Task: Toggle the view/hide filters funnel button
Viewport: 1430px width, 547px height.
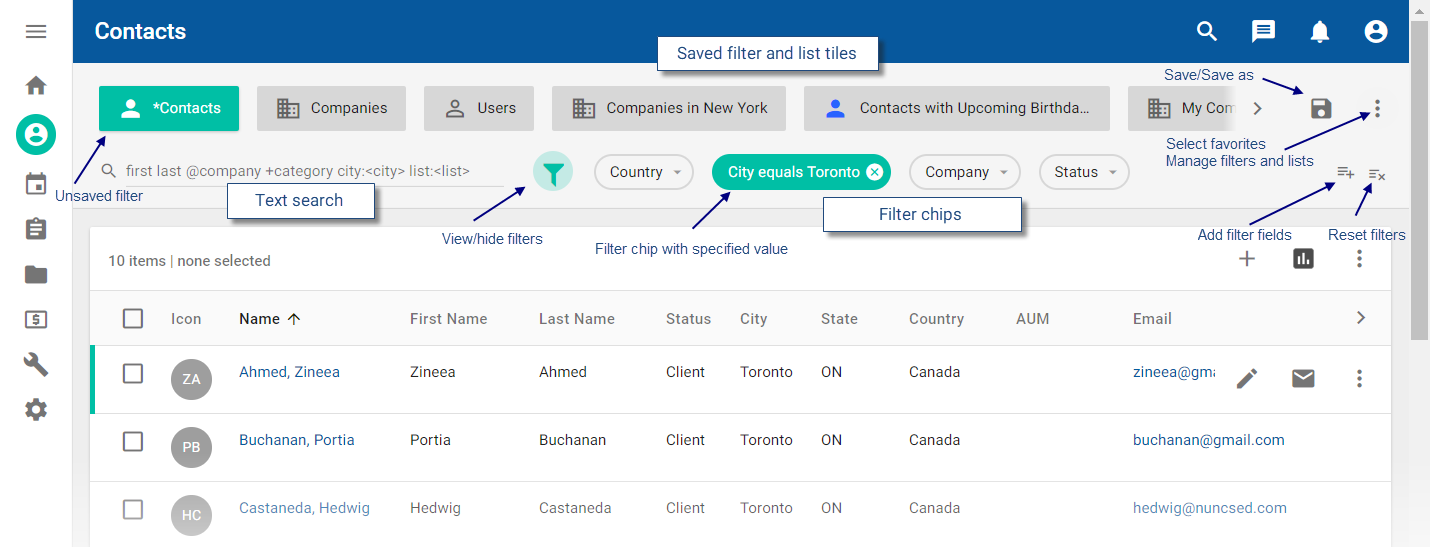Action: pyautogui.click(x=553, y=173)
